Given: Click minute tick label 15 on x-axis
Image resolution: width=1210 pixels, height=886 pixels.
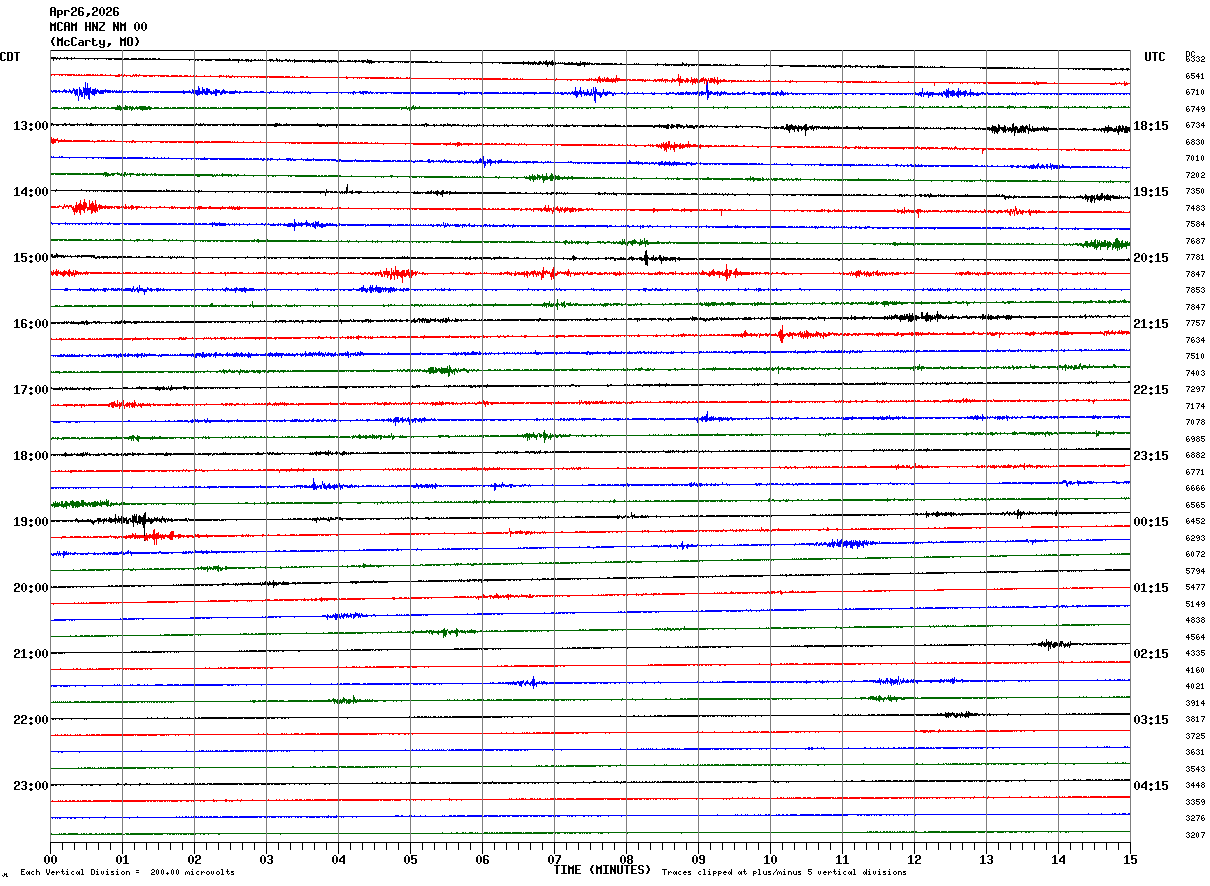Looking at the screenshot, I should coord(1130,859).
